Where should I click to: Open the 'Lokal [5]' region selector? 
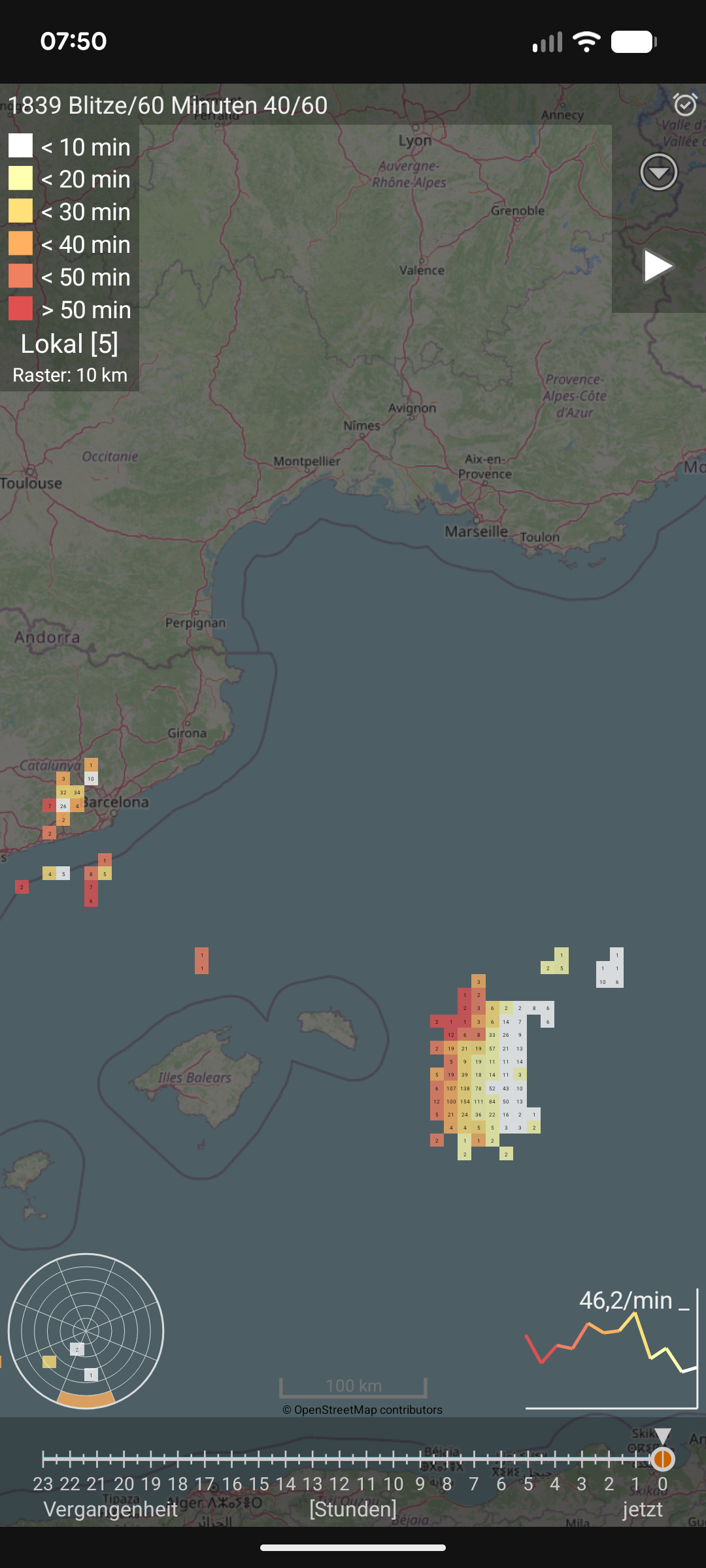[x=69, y=344]
